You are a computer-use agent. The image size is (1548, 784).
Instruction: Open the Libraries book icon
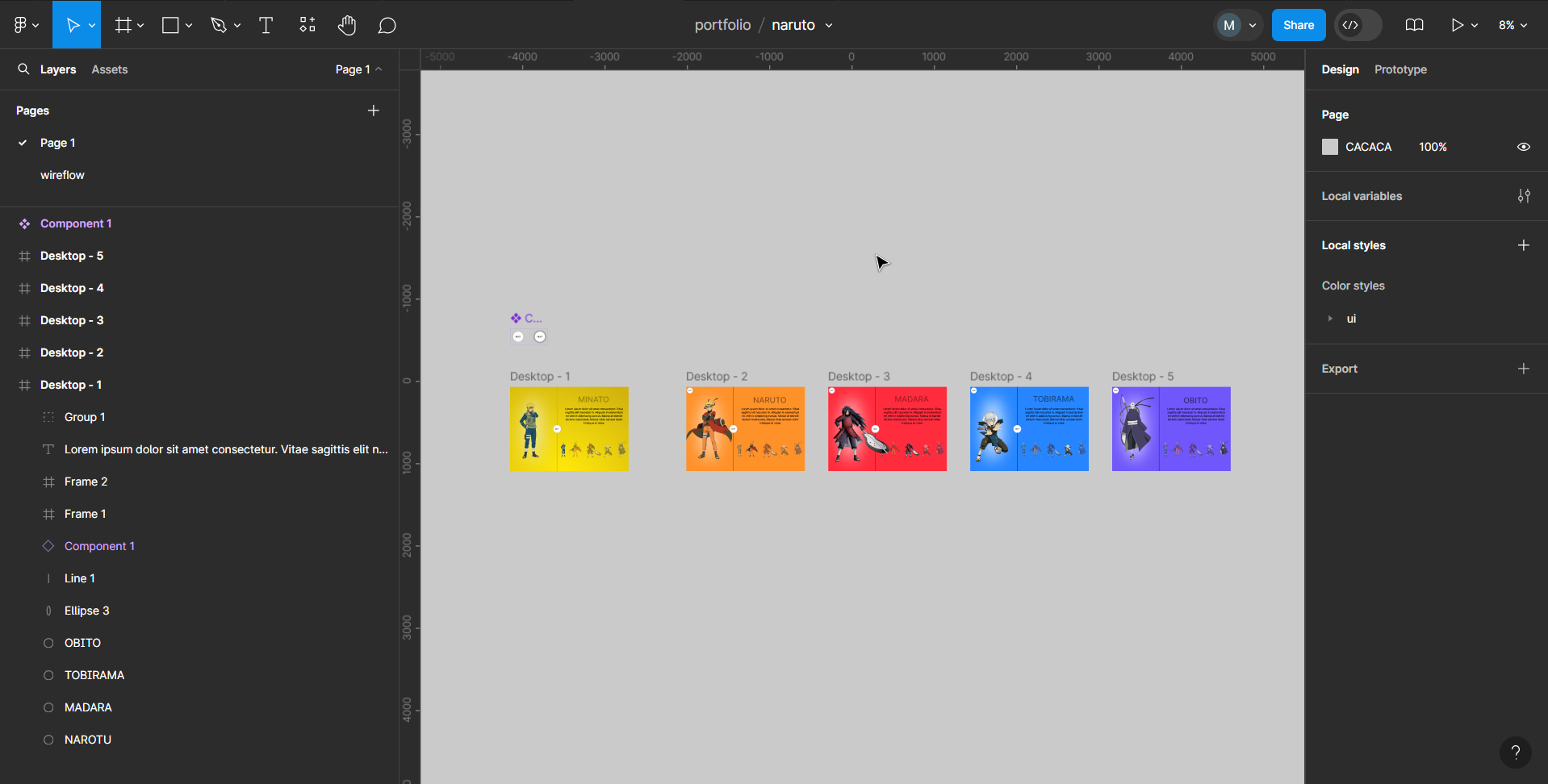pyautogui.click(x=1414, y=25)
